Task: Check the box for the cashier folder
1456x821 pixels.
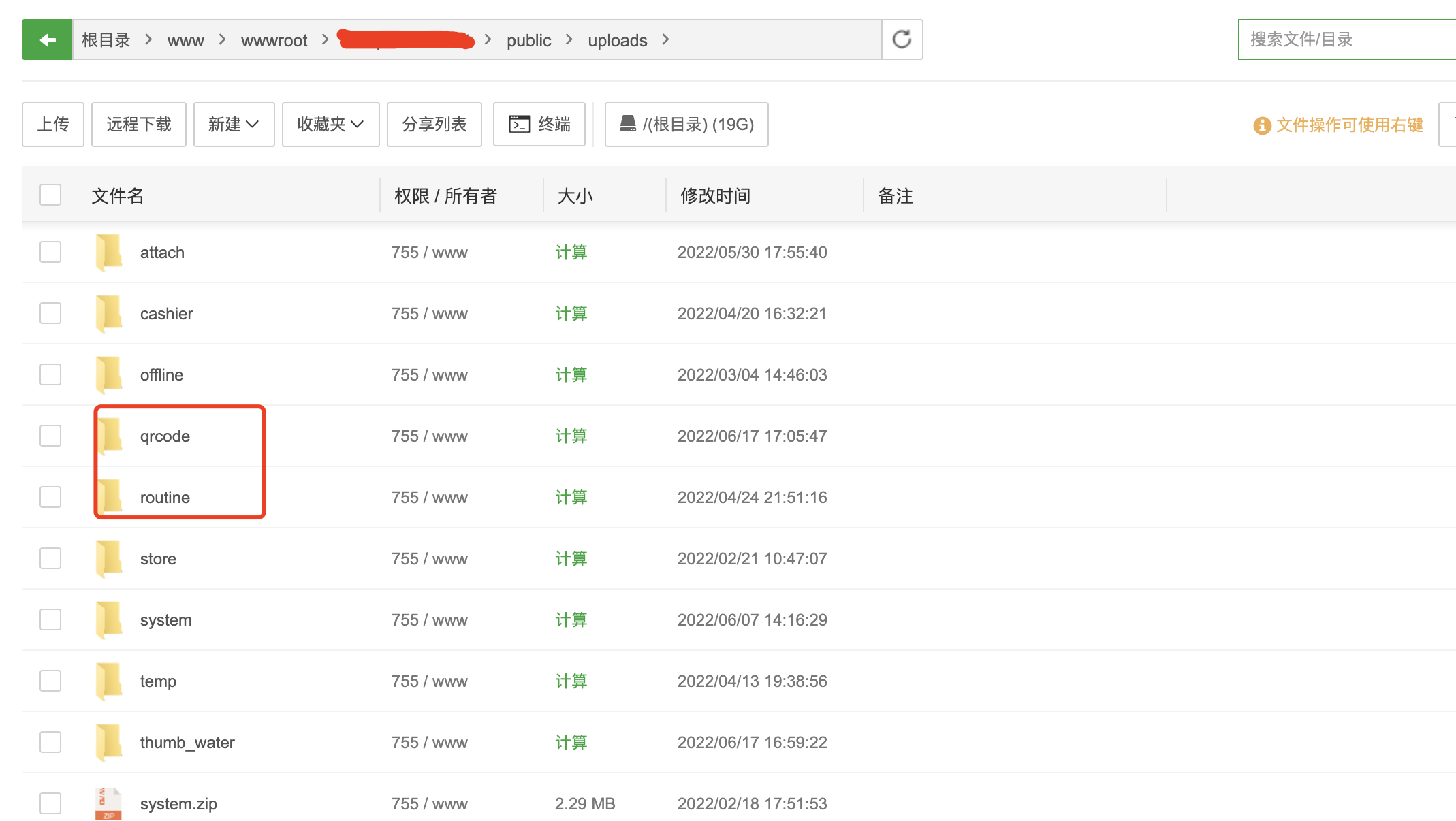Action: (50, 313)
